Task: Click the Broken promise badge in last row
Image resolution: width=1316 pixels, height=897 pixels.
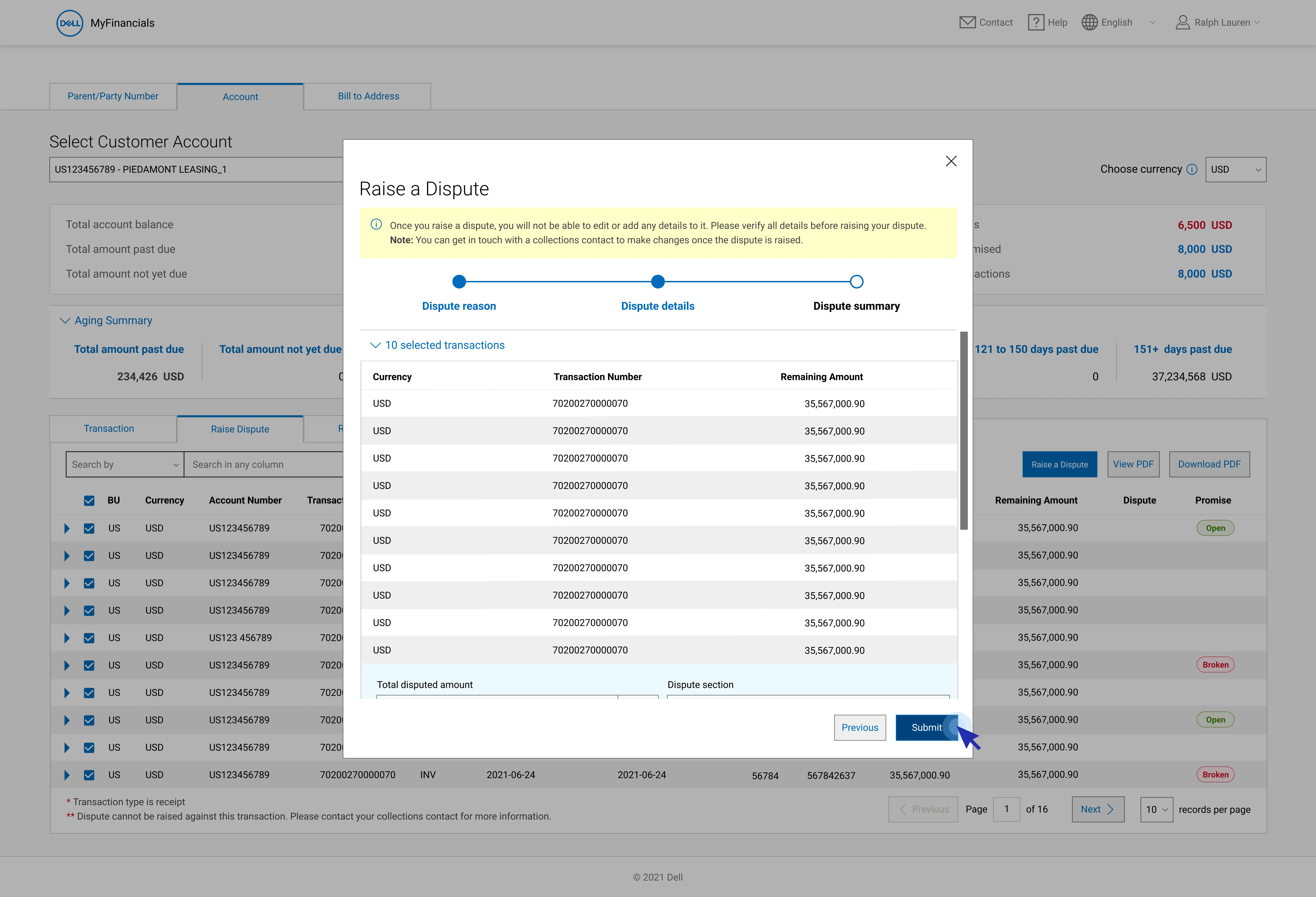Action: (x=1215, y=775)
